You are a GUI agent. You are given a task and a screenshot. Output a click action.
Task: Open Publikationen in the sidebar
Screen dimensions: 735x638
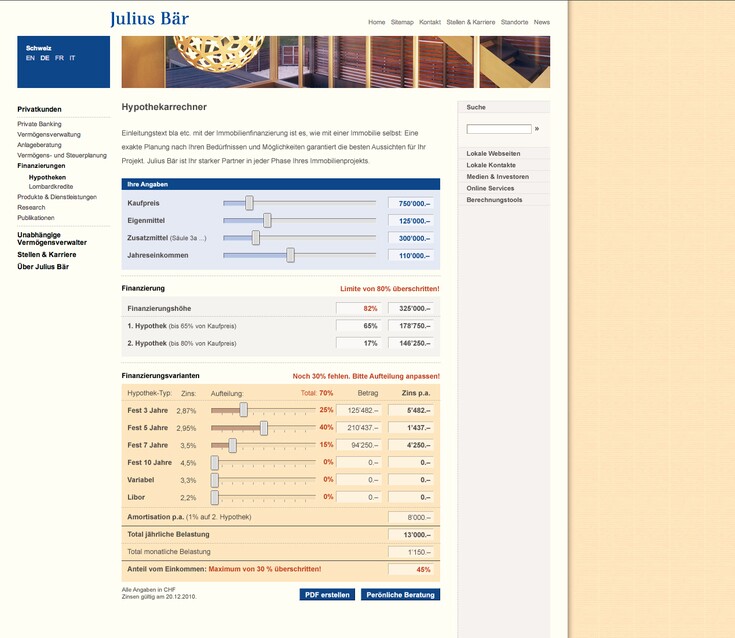tap(36, 218)
